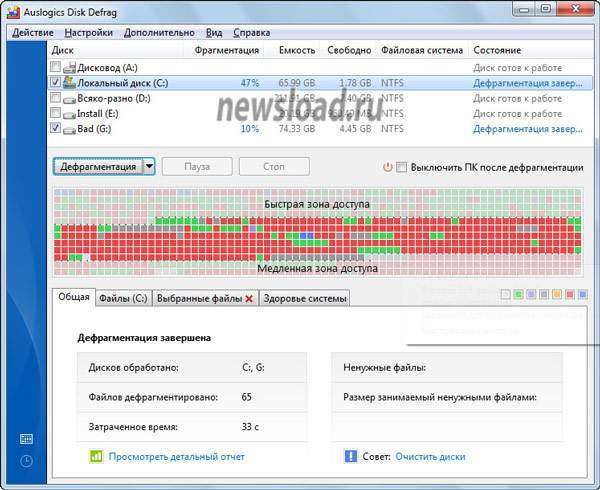Click Дефрагментация завер... status for Bad (G:)
The image size is (600, 490).
click(x=528, y=129)
